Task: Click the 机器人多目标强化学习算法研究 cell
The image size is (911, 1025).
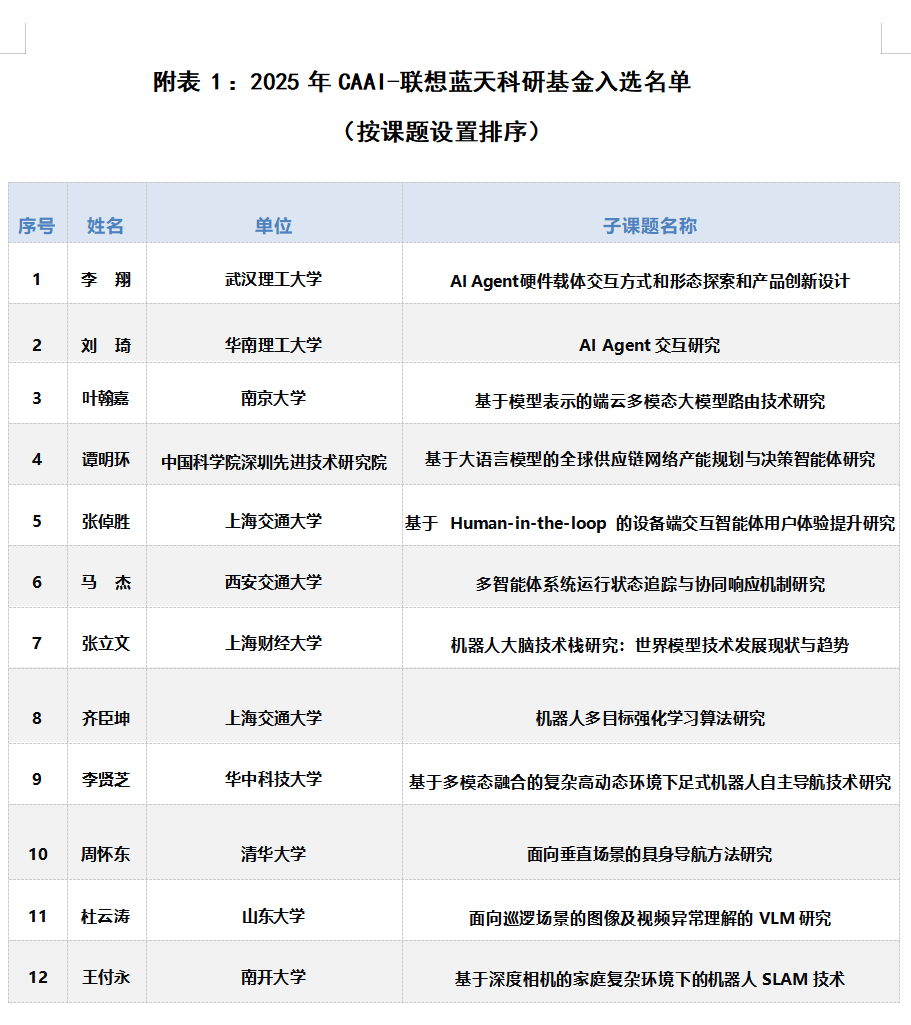Action: pos(649,718)
